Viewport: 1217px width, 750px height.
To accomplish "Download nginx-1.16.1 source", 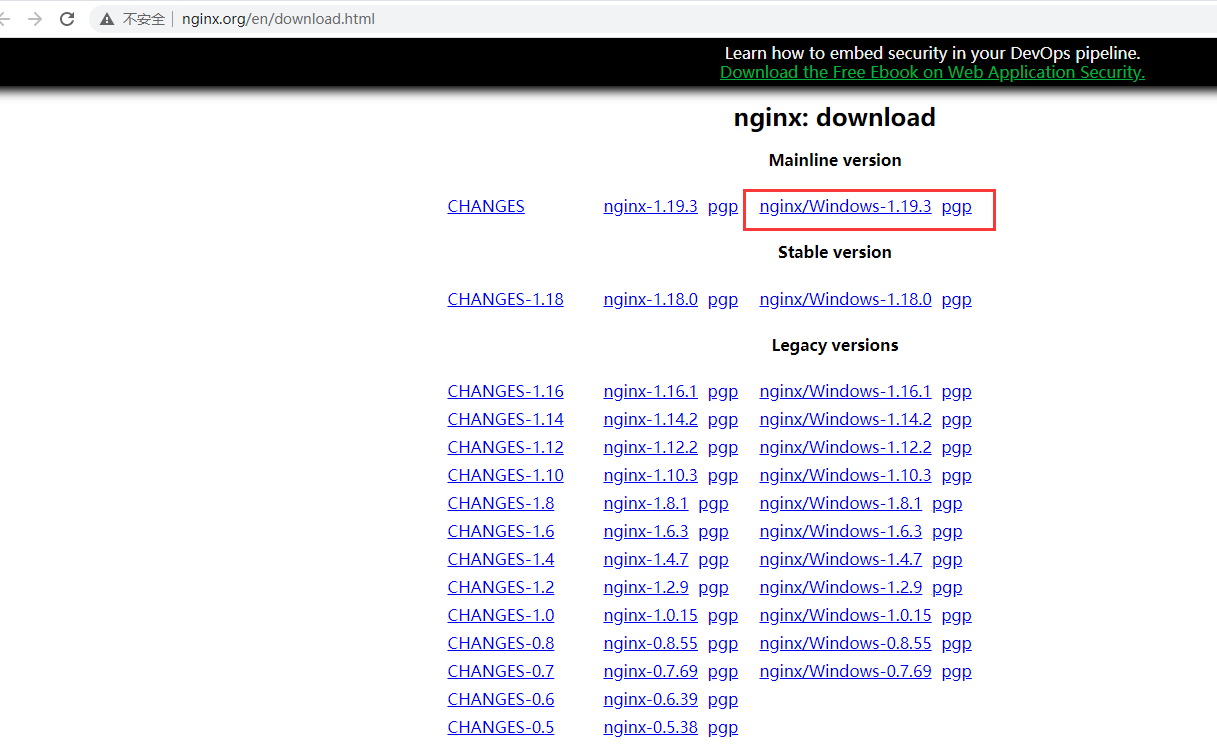I will point(650,391).
